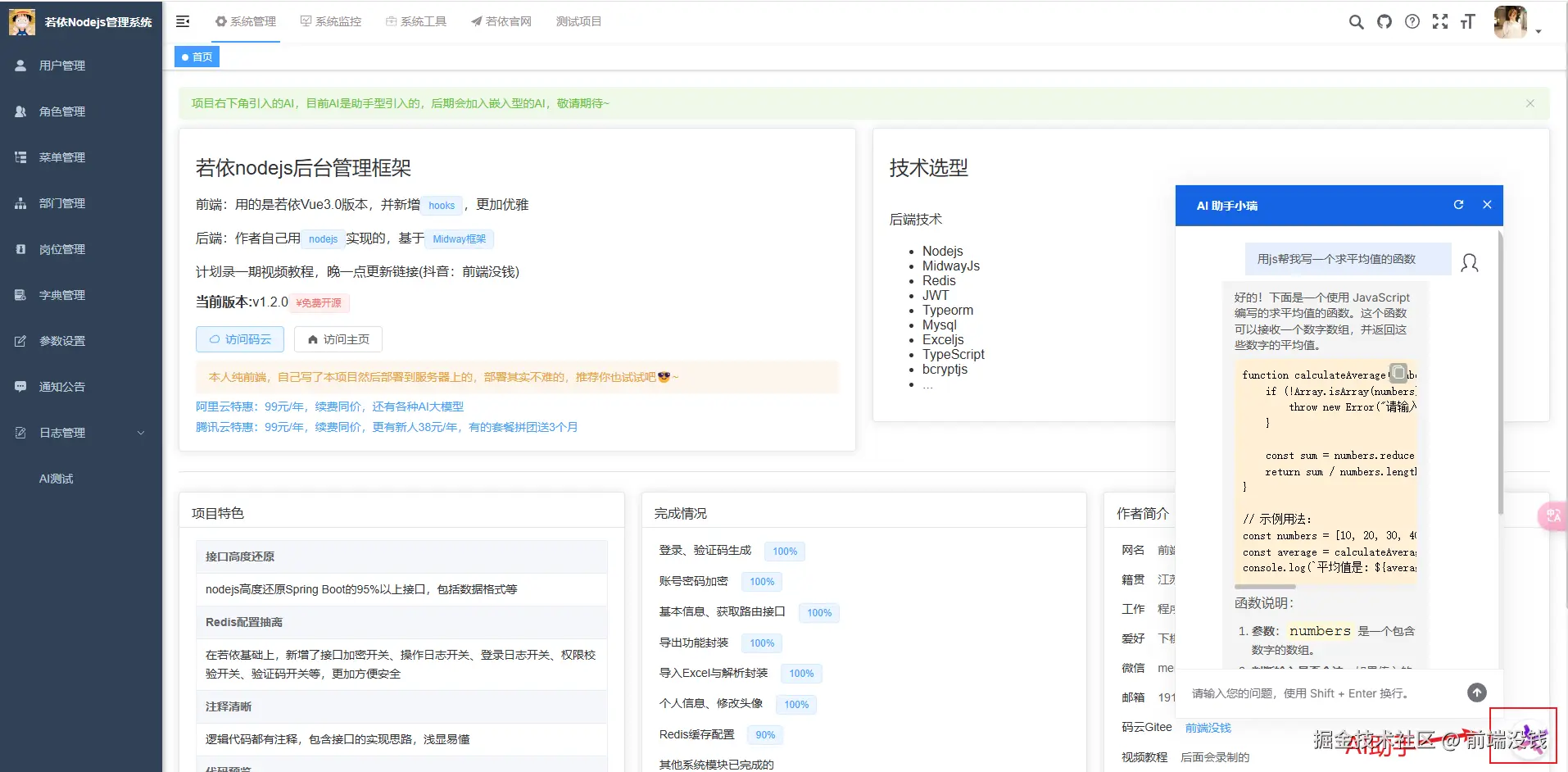
Task: Open the font size setting icon
Action: coord(1468,22)
